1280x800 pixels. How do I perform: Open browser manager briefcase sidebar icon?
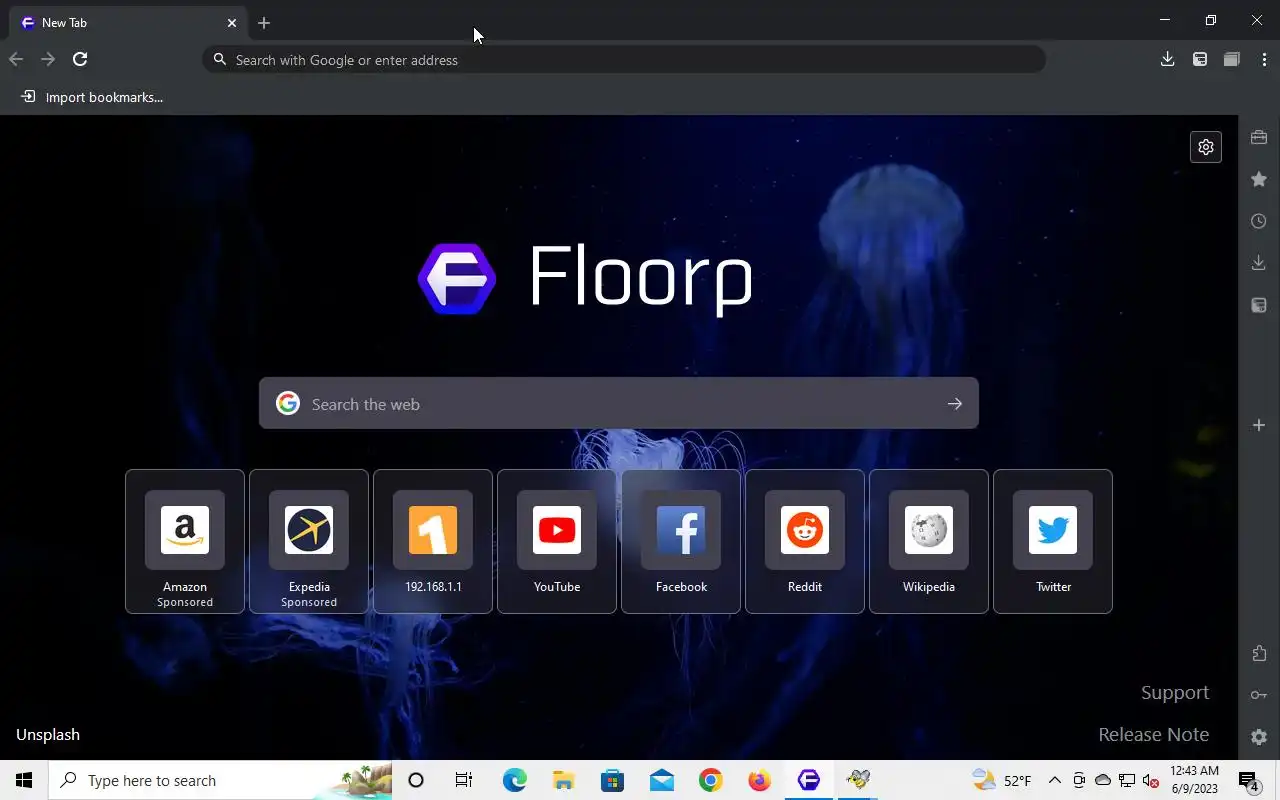coord(1259,137)
